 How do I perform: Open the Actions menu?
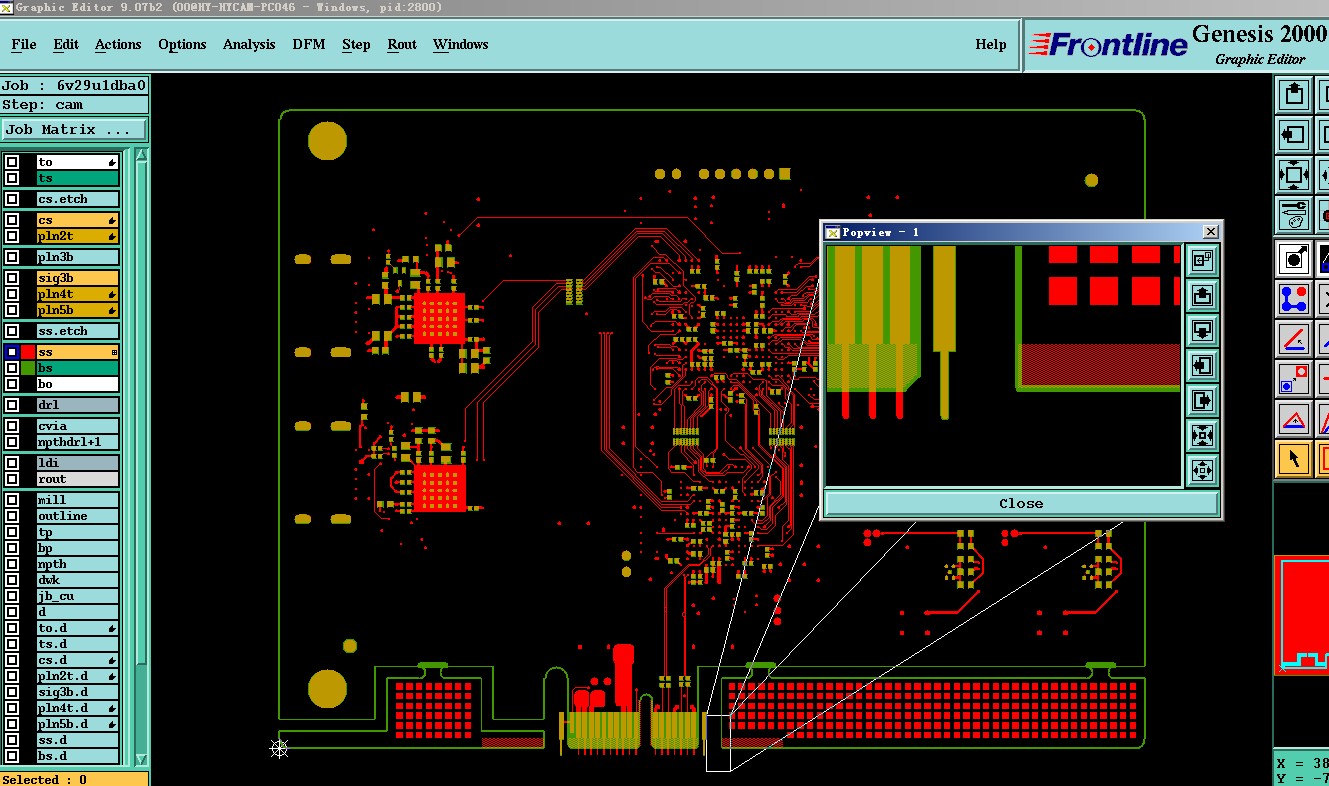tap(118, 44)
